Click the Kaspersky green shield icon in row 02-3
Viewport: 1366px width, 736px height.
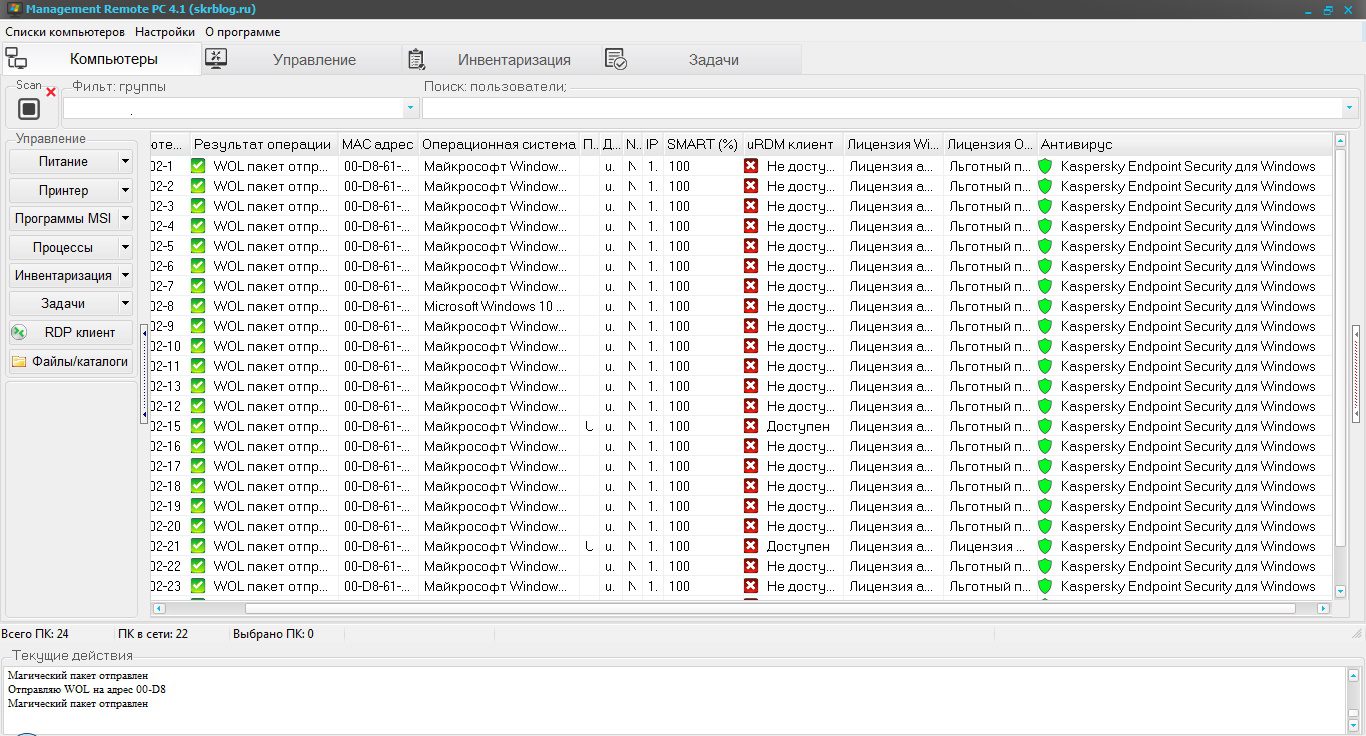(1045, 206)
